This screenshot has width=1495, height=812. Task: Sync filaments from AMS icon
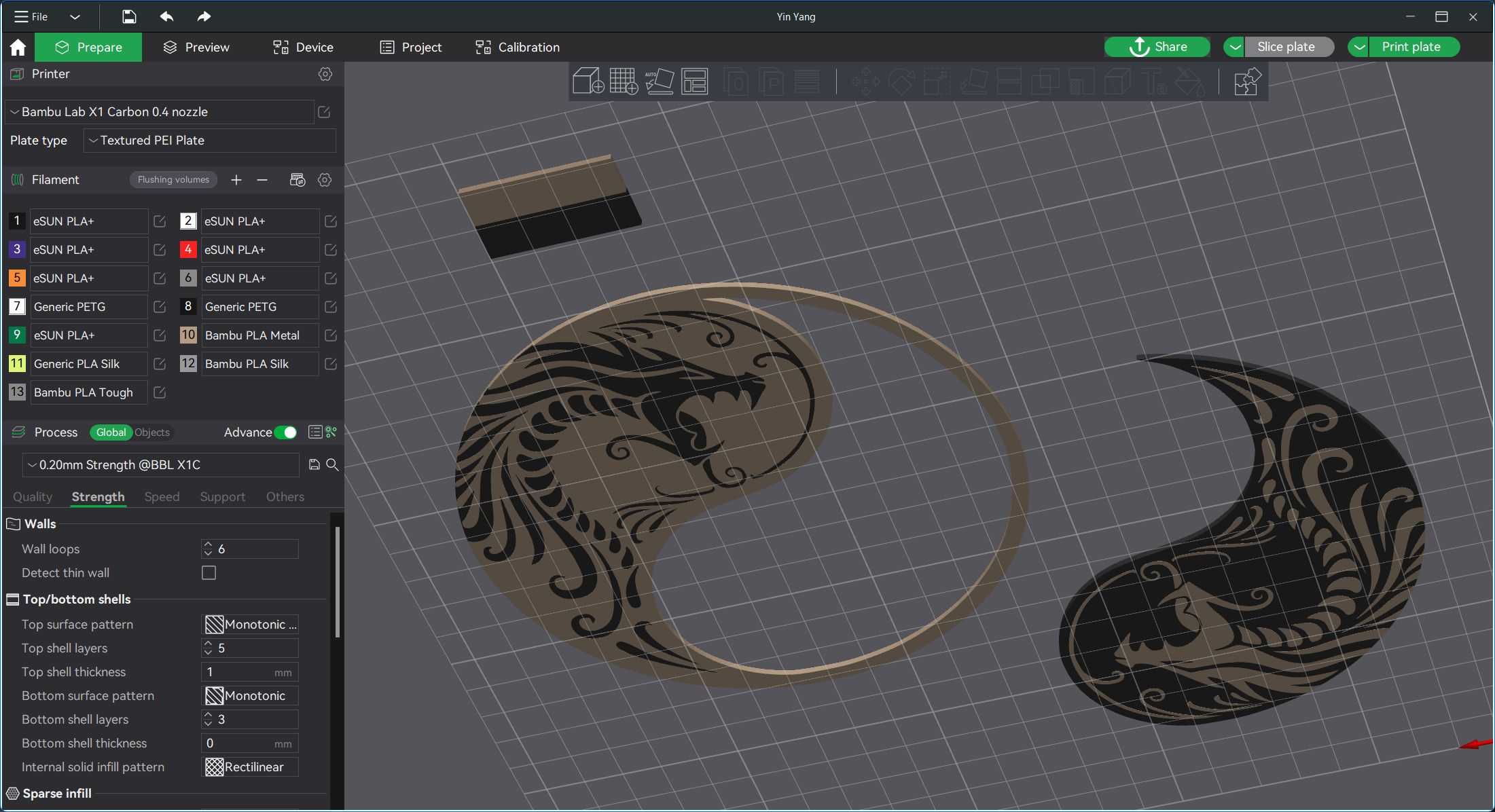pyautogui.click(x=298, y=180)
